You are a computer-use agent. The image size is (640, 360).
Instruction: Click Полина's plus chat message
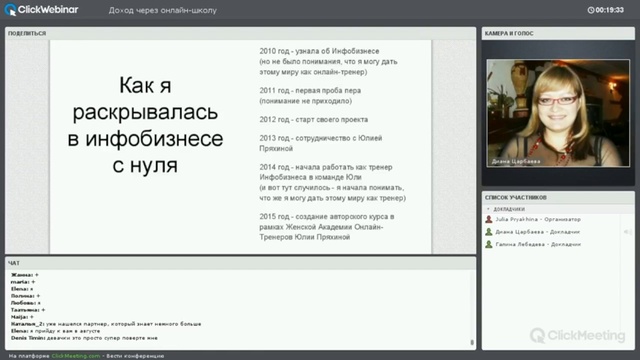25,296
